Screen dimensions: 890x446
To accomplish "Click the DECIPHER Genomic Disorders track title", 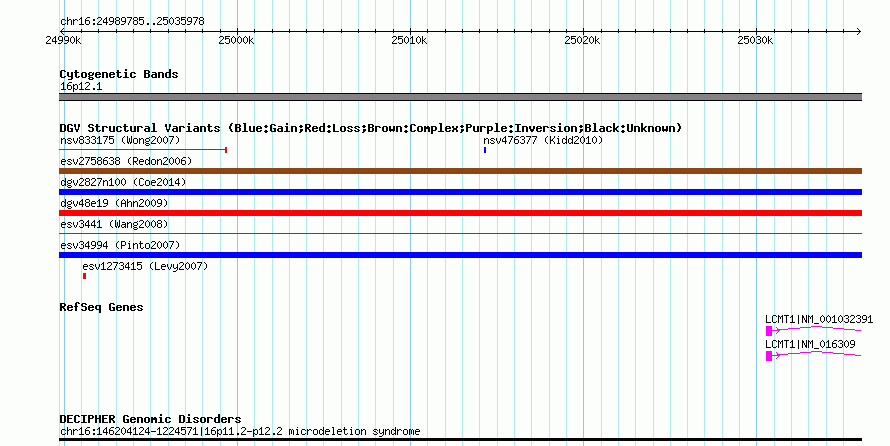I will coord(150,419).
